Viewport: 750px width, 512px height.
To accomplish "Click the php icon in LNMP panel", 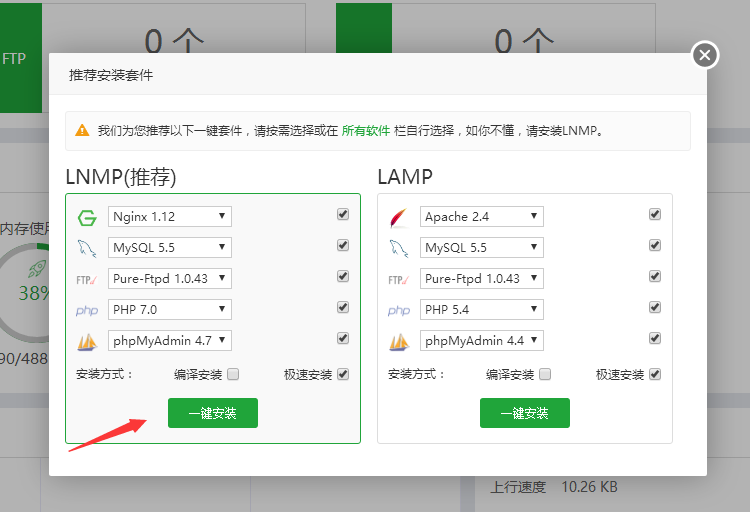I will pyautogui.click(x=87, y=311).
